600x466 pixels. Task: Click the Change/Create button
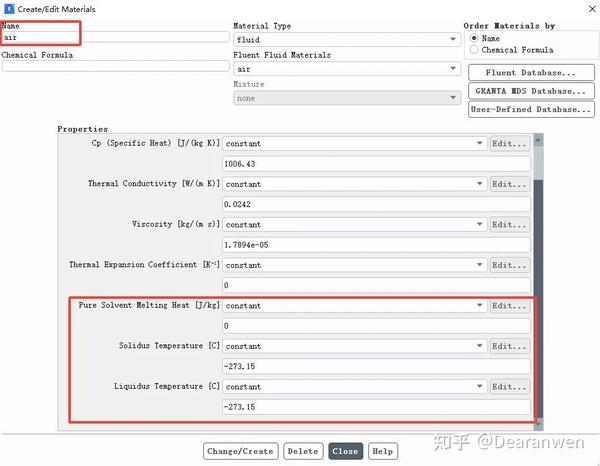(241, 451)
